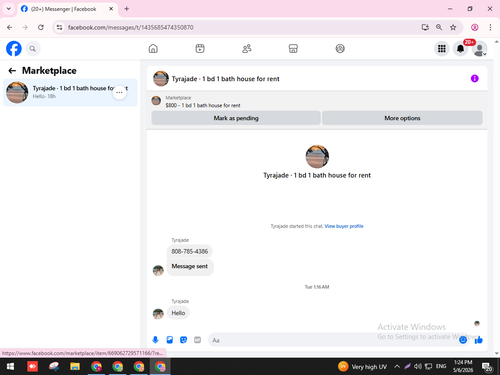This screenshot has height=375, width=500.
Task: Click the voice clip microphone icon
Action: (x=155, y=340)
